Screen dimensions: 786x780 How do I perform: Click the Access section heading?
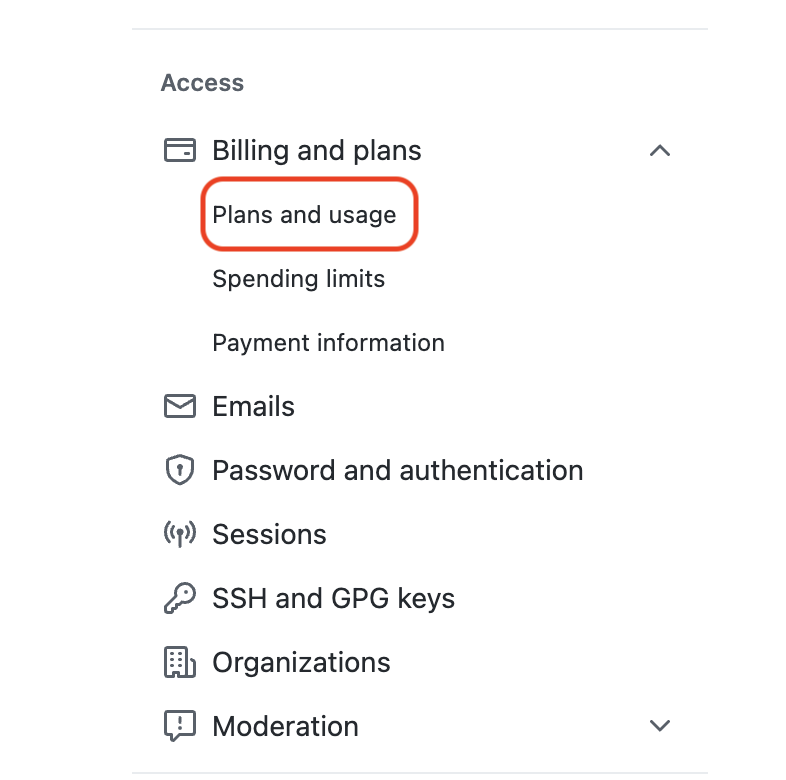click(x=202, y=83)
